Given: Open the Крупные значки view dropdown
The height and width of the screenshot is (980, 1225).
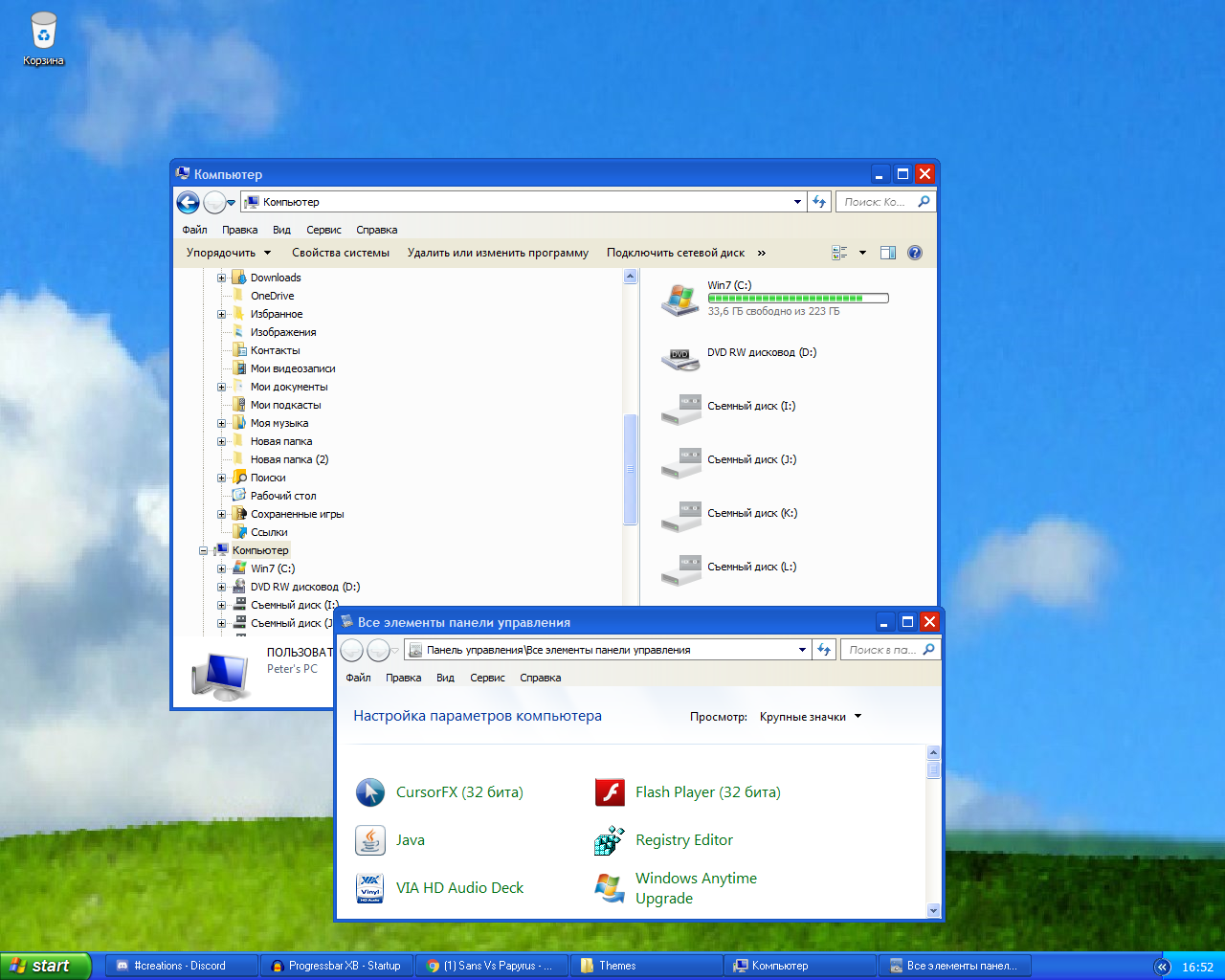Looking at the screenshot, I should [x=809, y=716].
